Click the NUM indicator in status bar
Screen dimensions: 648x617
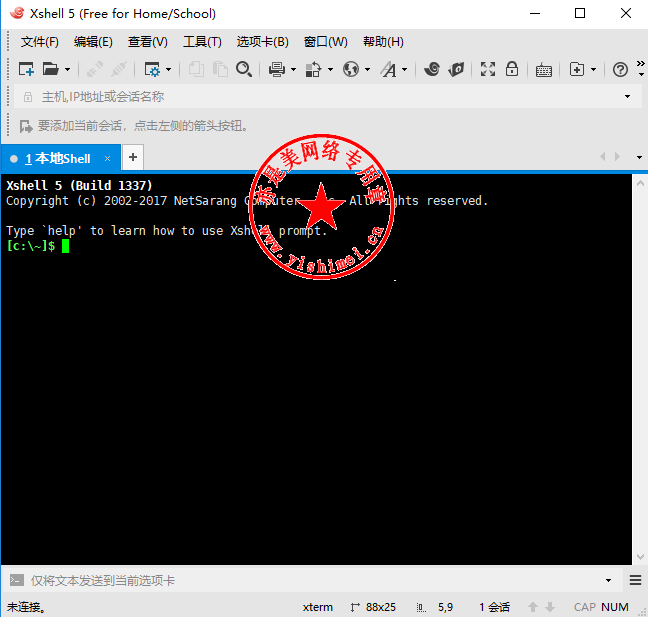(x=615, y=607)
